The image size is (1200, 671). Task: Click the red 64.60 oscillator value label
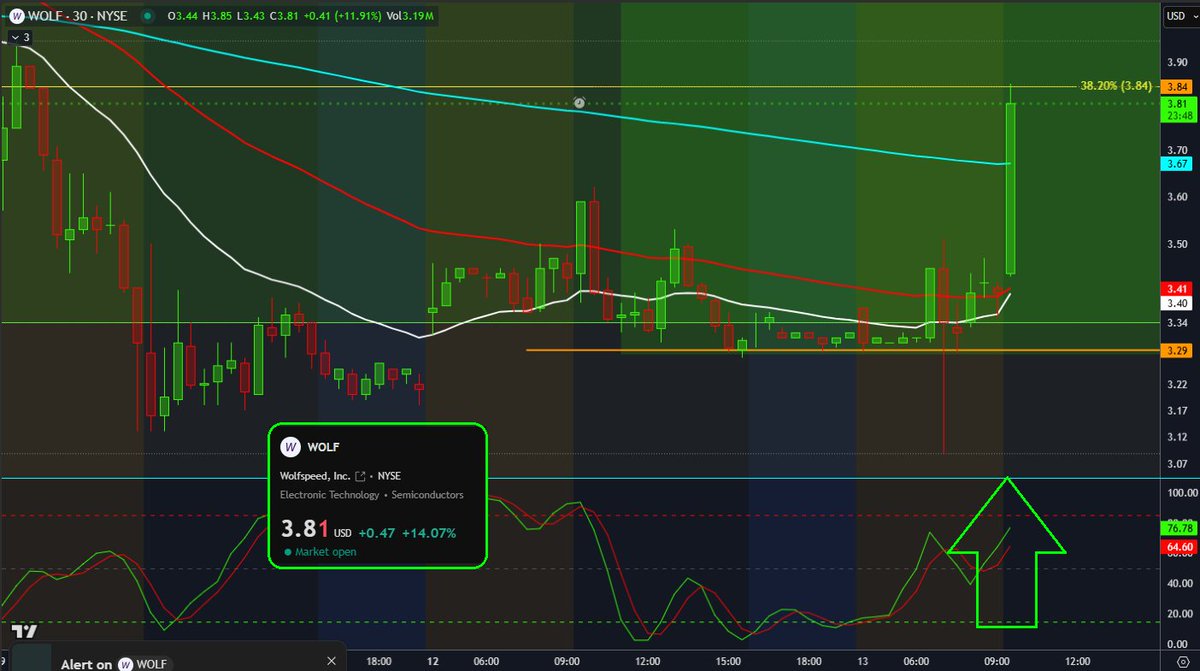1177,547
